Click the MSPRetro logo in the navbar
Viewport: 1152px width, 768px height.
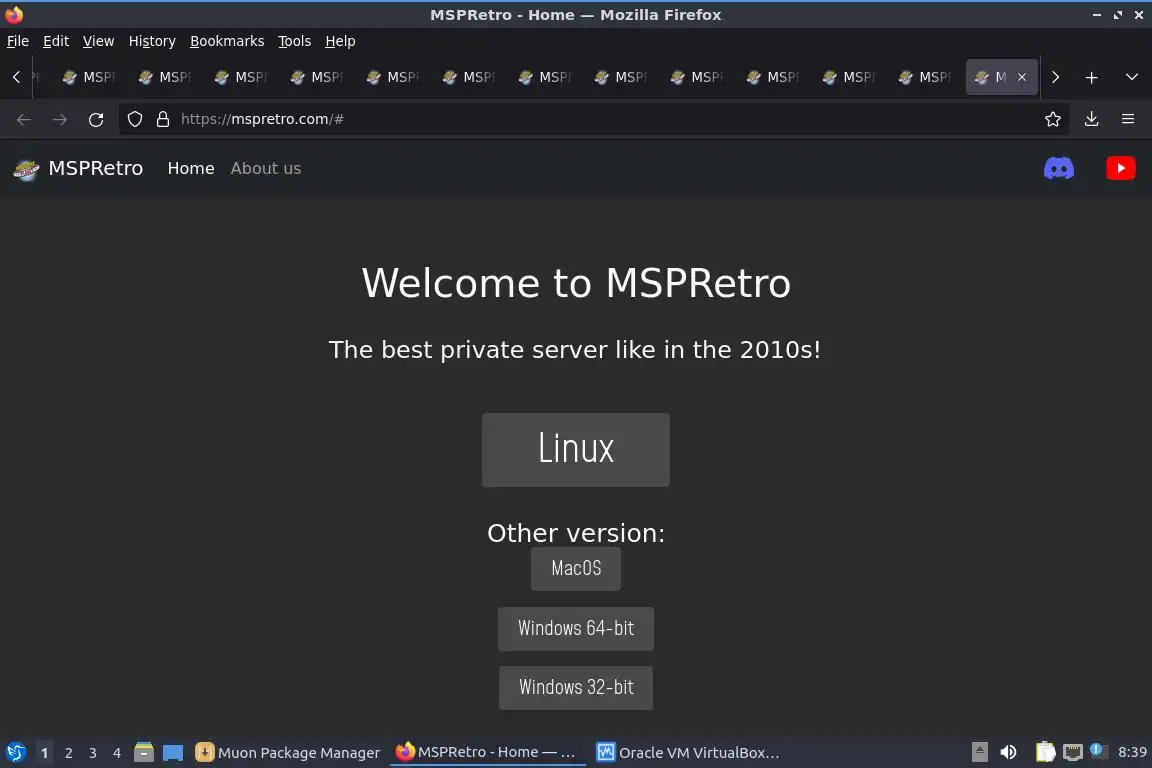pyautogui.click(x=26, y=169)
